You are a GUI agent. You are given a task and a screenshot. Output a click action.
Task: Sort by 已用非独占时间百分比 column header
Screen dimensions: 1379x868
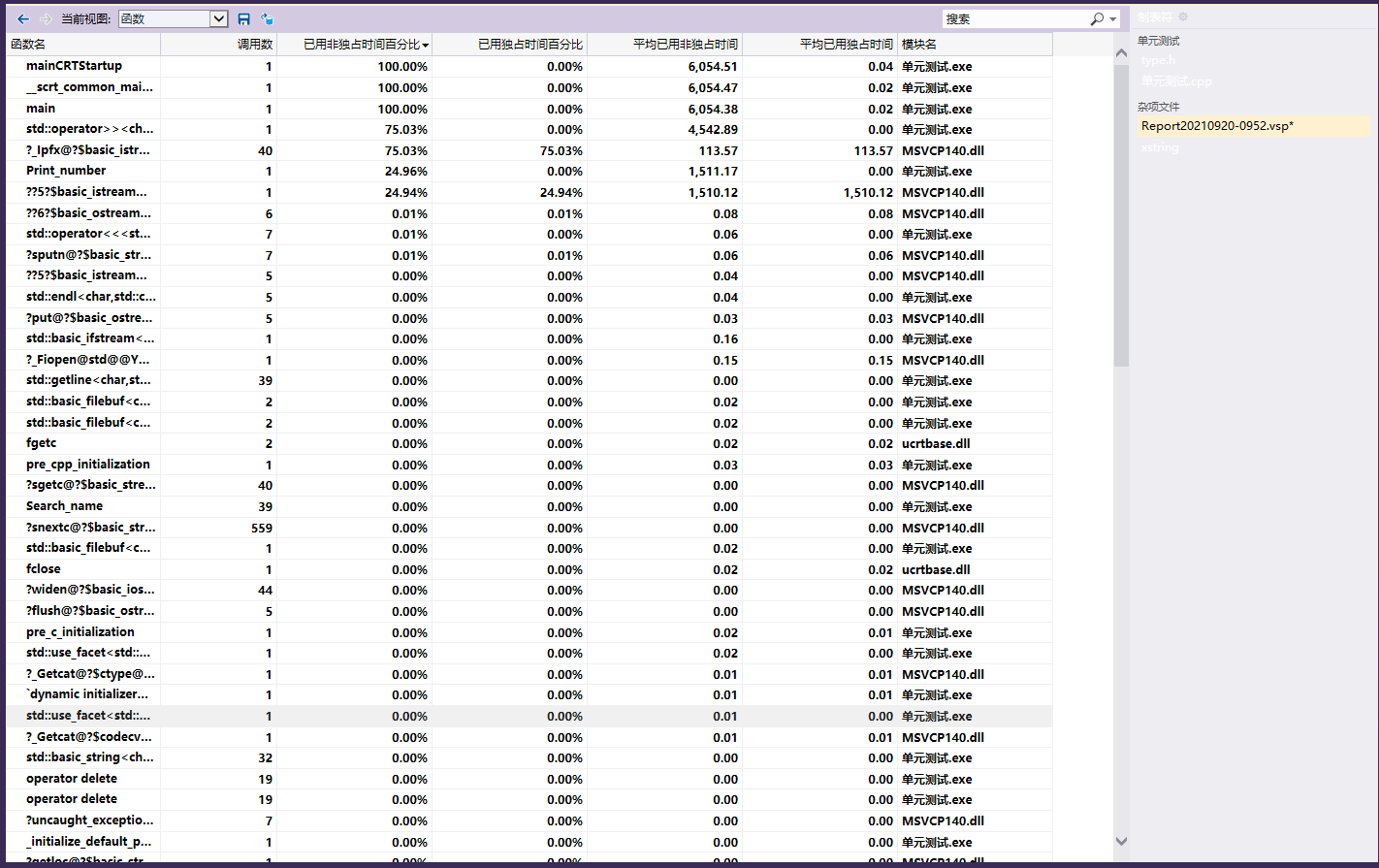pos(355,44)
